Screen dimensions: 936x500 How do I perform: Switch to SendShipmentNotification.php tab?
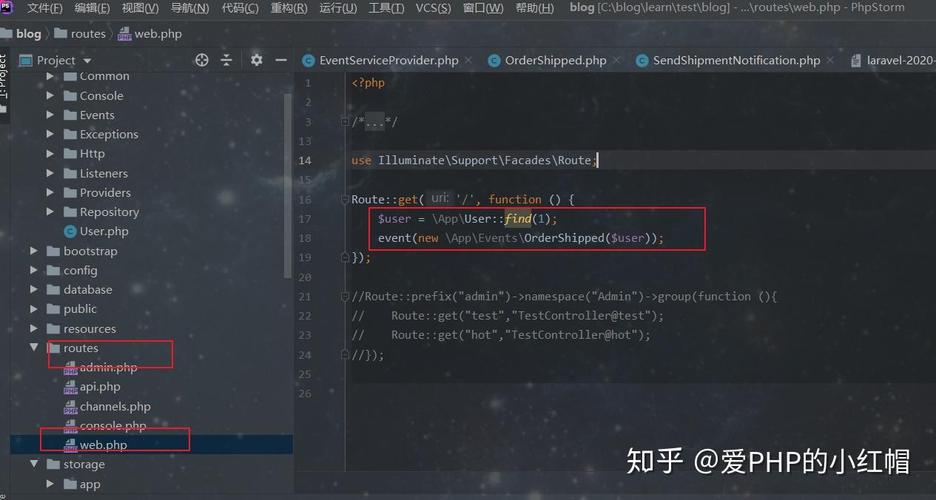pos(728,60)
